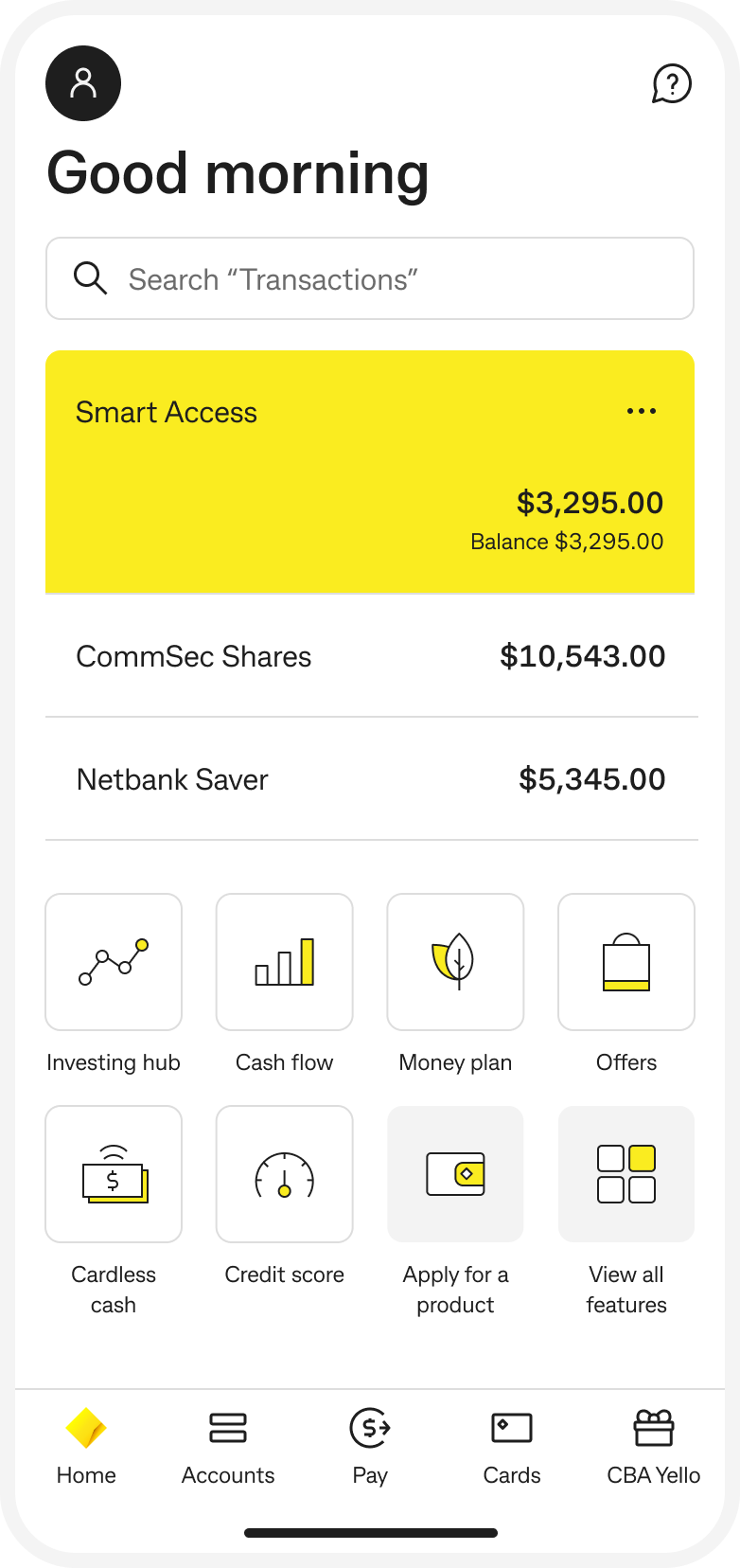Select the Cardless cash icon
This screenshot has height=1568, width=740.
click(x=114, y=1174)
